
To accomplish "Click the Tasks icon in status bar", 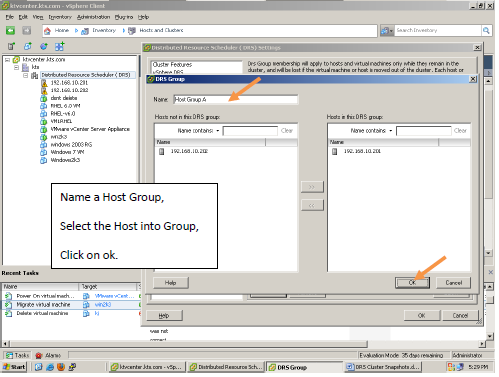I will (9, 355).
